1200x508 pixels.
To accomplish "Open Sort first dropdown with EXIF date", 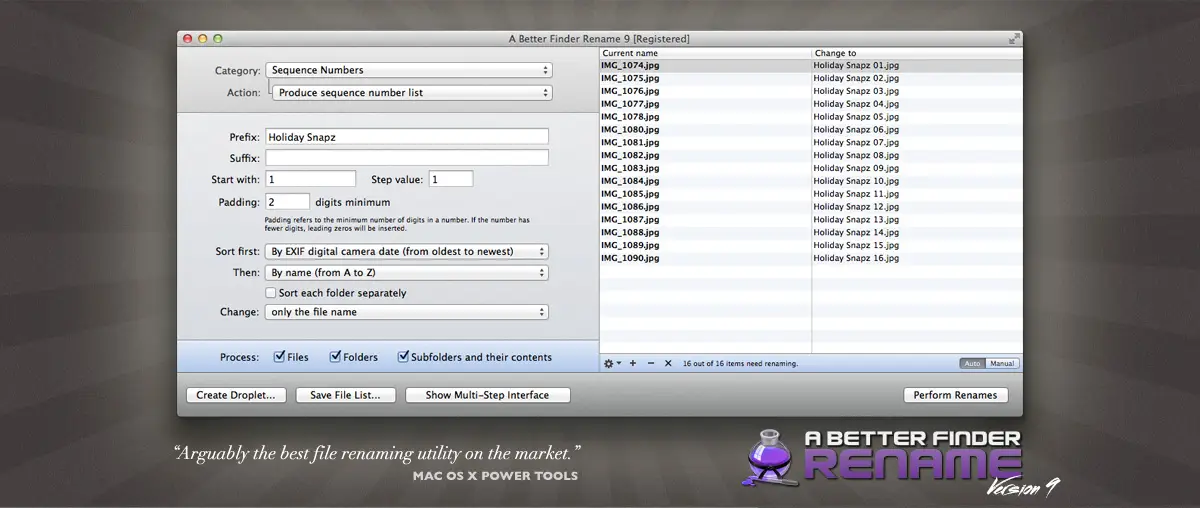I will click(407, 251).
